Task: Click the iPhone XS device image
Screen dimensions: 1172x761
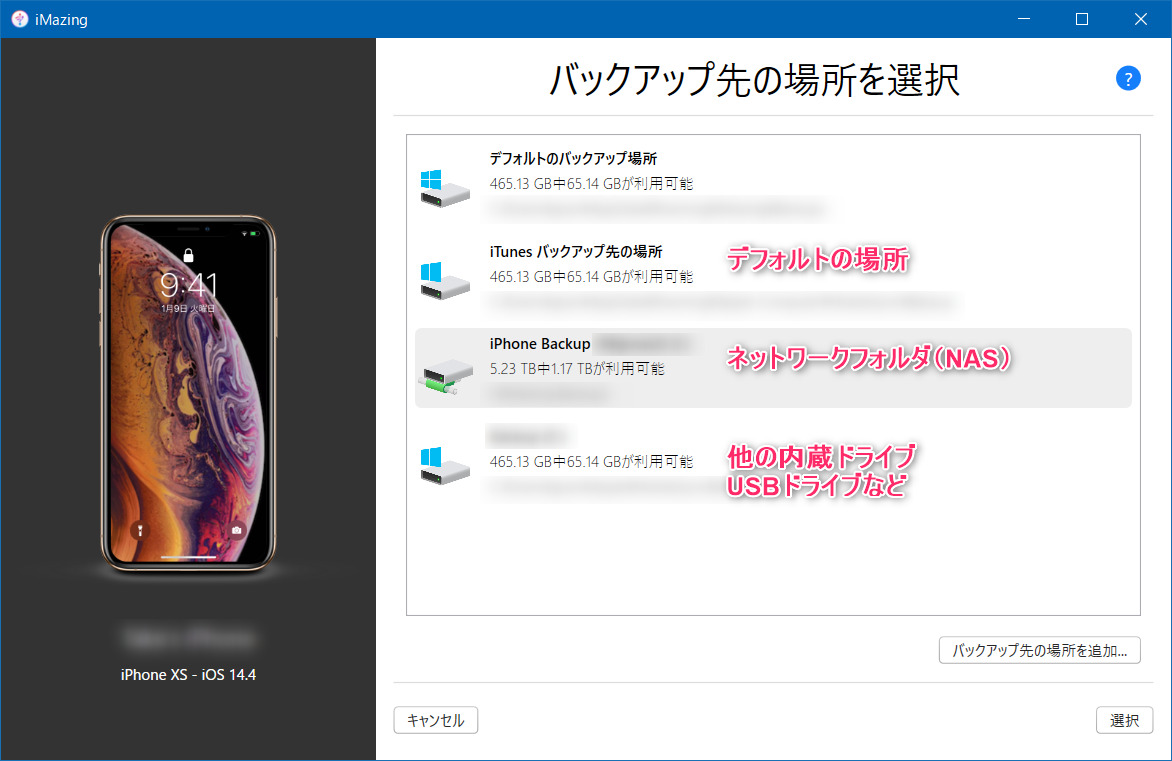Action: [x=188, y=394]
